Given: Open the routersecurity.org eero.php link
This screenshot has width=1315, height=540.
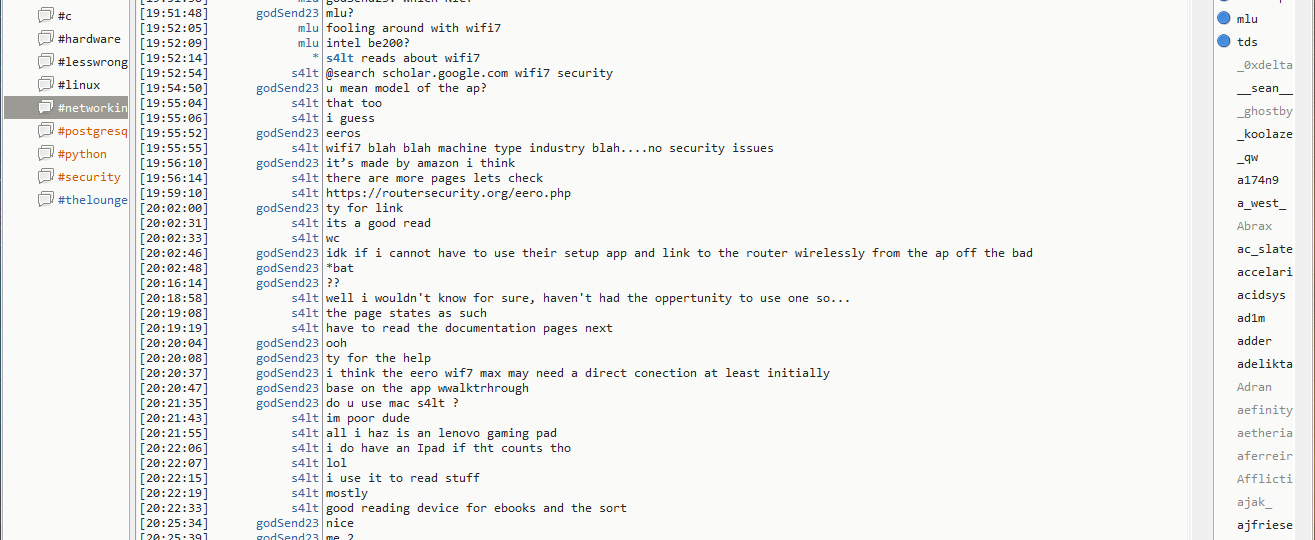Looking at the screenshot, I should (448, 193).
